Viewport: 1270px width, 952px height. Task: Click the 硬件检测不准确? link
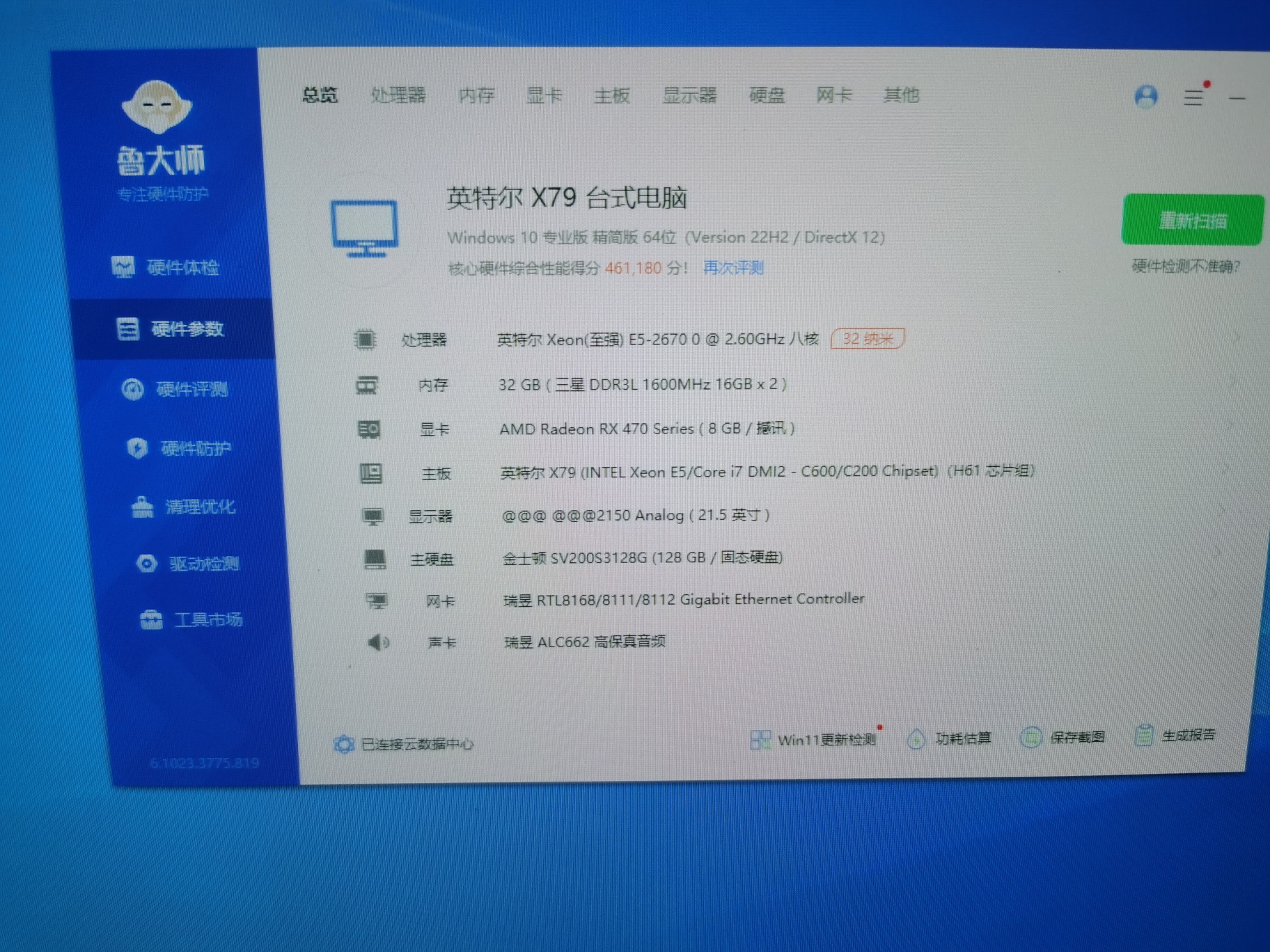pyautogui.click(x=1185, y=266)
